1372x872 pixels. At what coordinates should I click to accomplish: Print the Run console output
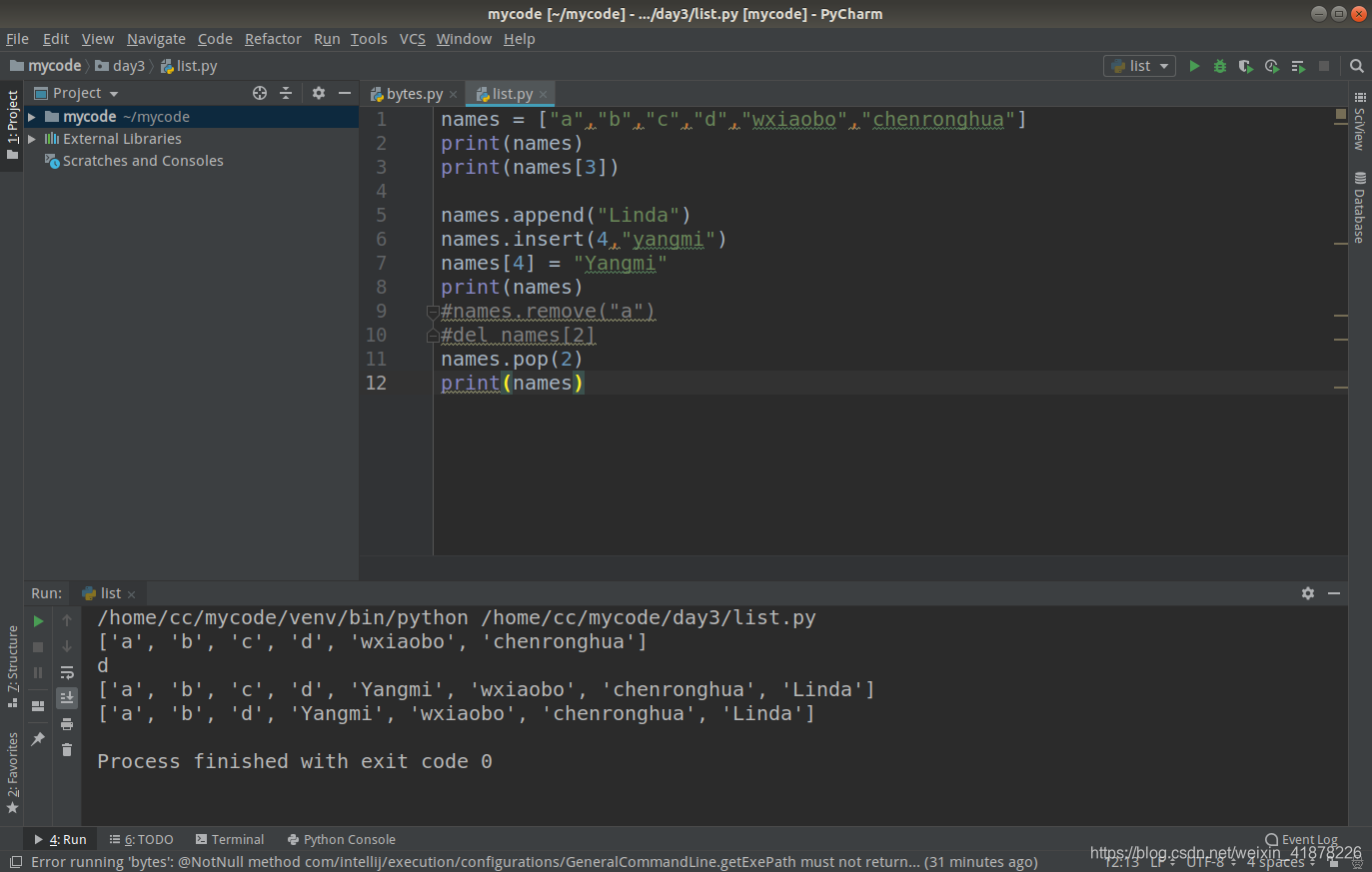click(67, 724)
